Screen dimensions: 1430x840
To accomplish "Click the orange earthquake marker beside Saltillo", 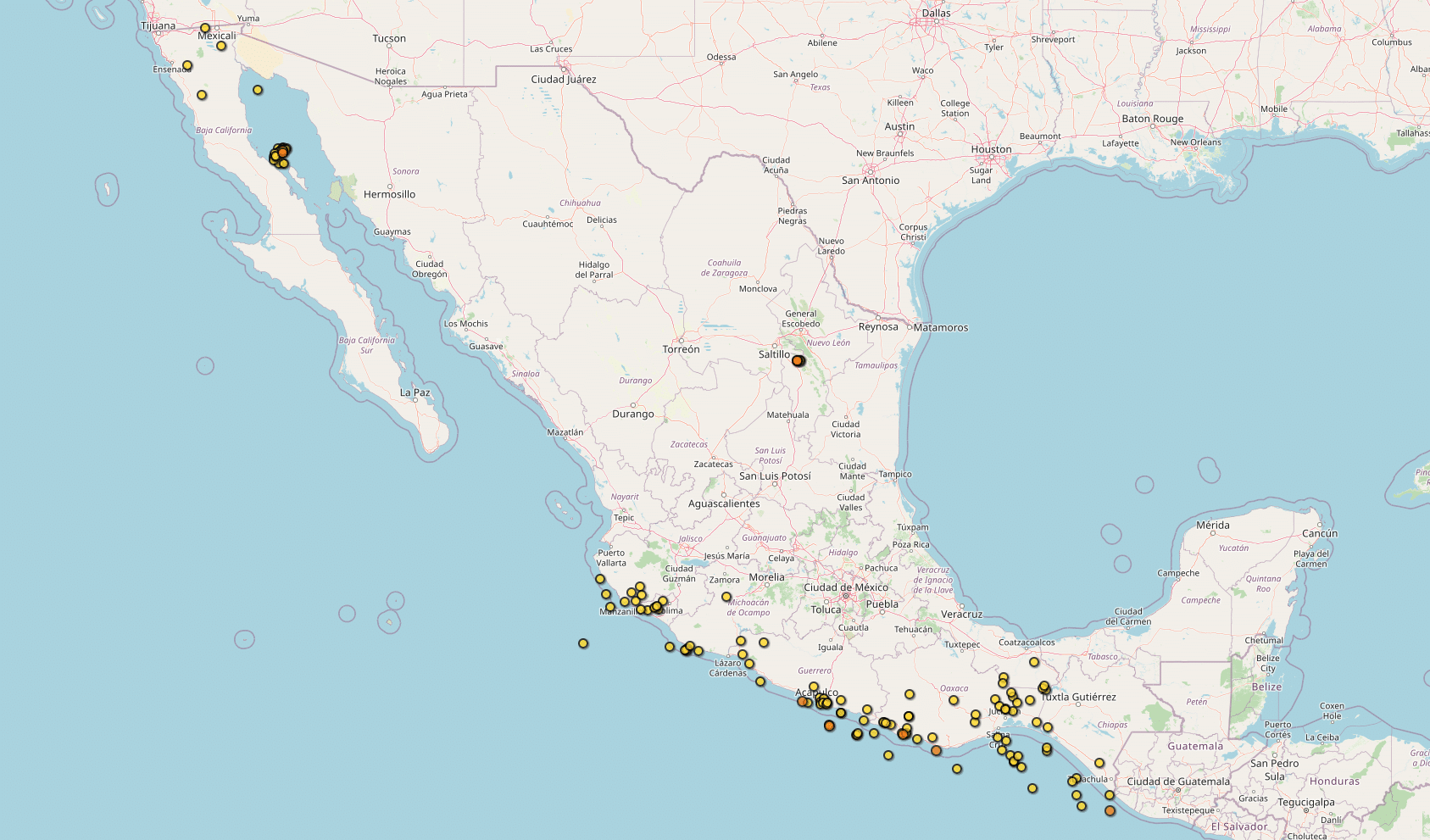I will point(797,361).
